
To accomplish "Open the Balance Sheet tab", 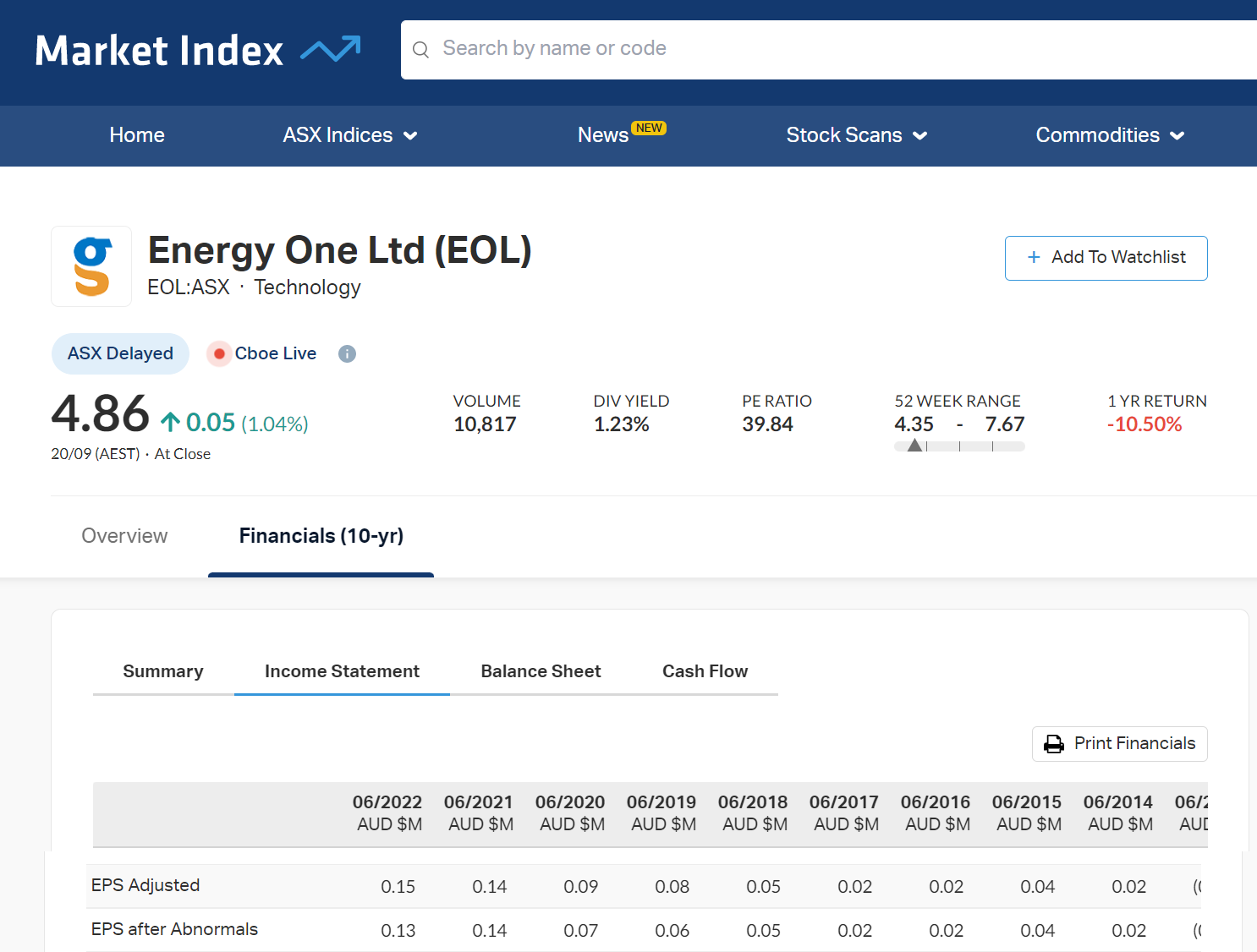I will [541, 671].
